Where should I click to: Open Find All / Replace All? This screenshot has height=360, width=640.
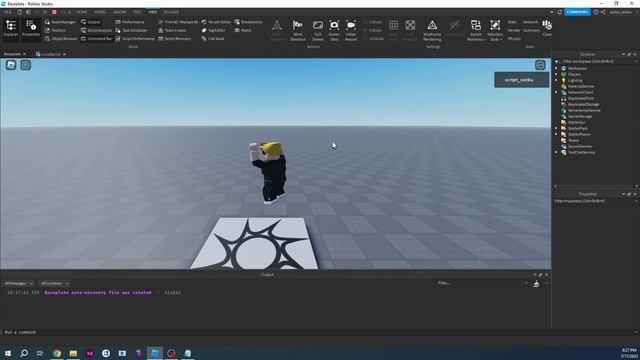(178, 22)
